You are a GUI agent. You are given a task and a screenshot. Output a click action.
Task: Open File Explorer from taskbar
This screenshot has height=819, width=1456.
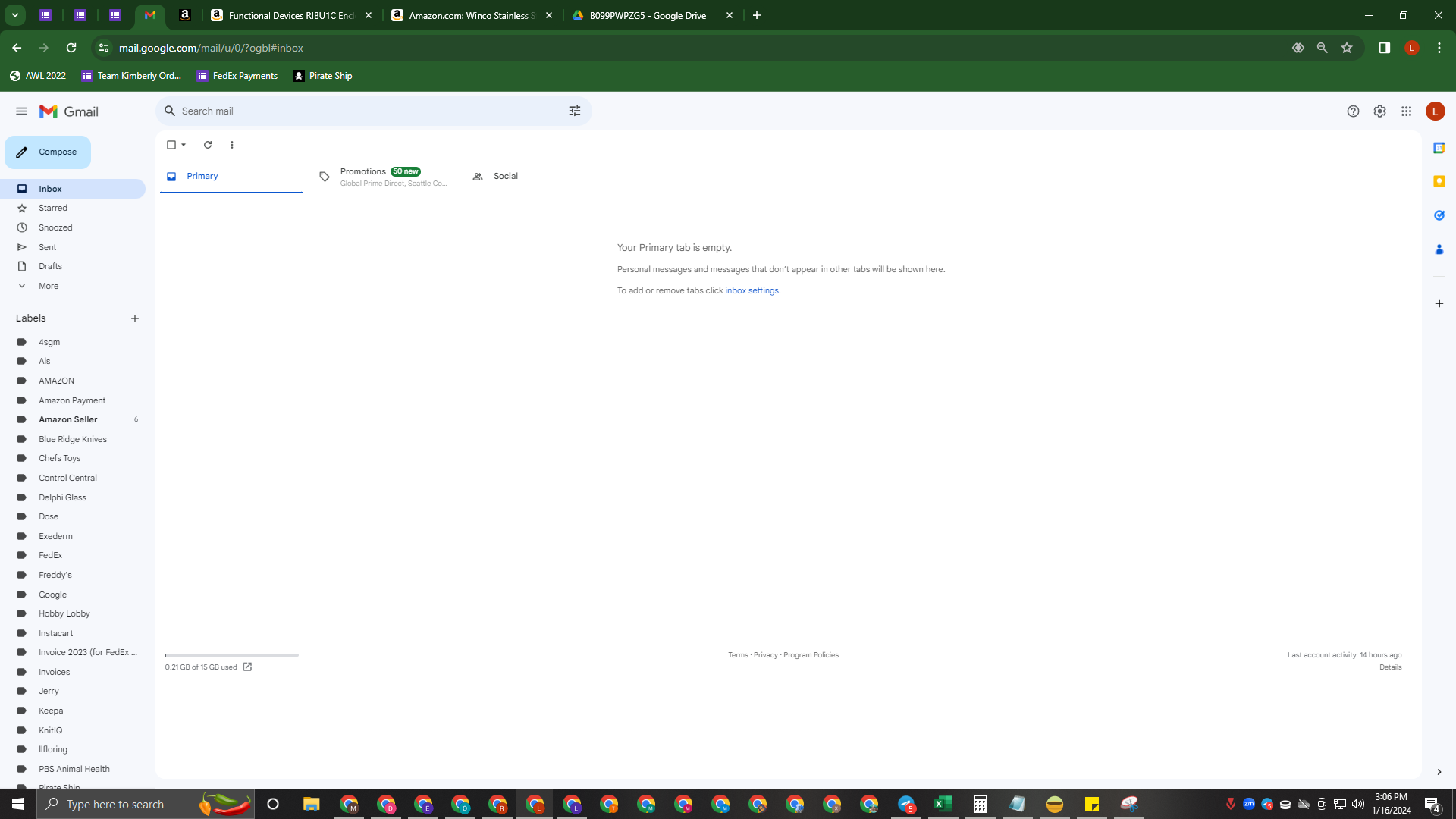point(311,804)
